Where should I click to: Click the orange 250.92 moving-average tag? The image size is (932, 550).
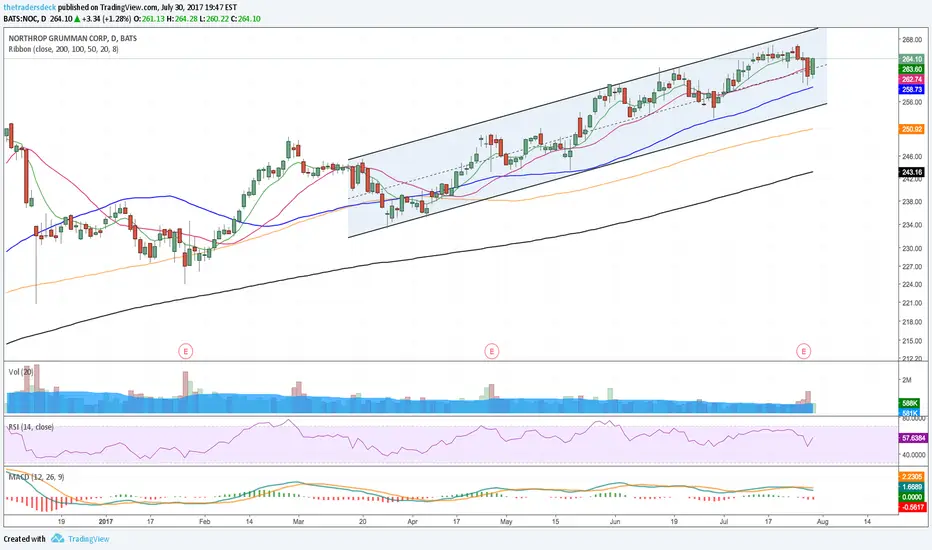point(912,128)
